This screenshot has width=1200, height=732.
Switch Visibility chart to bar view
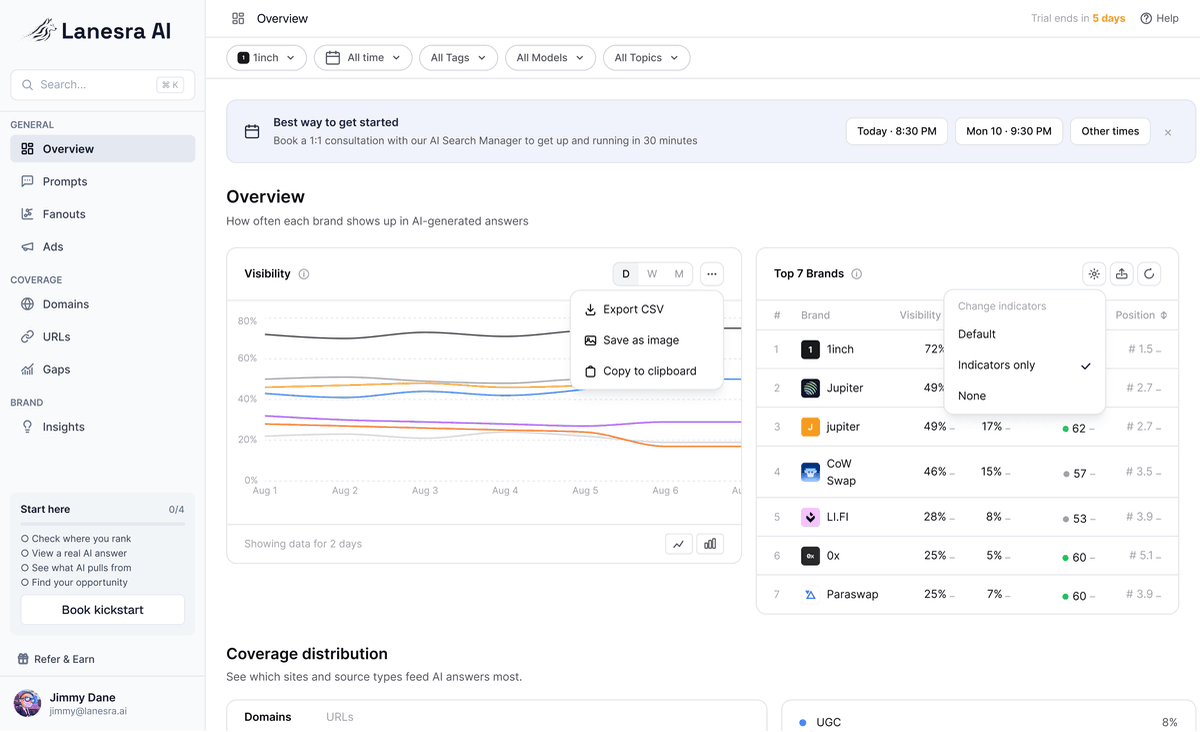710,544
